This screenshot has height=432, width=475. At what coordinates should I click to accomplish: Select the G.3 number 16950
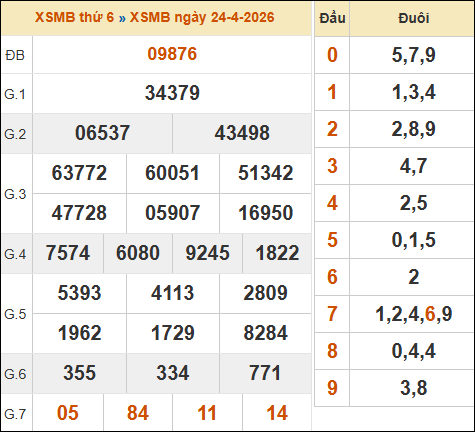click(265, 213)
